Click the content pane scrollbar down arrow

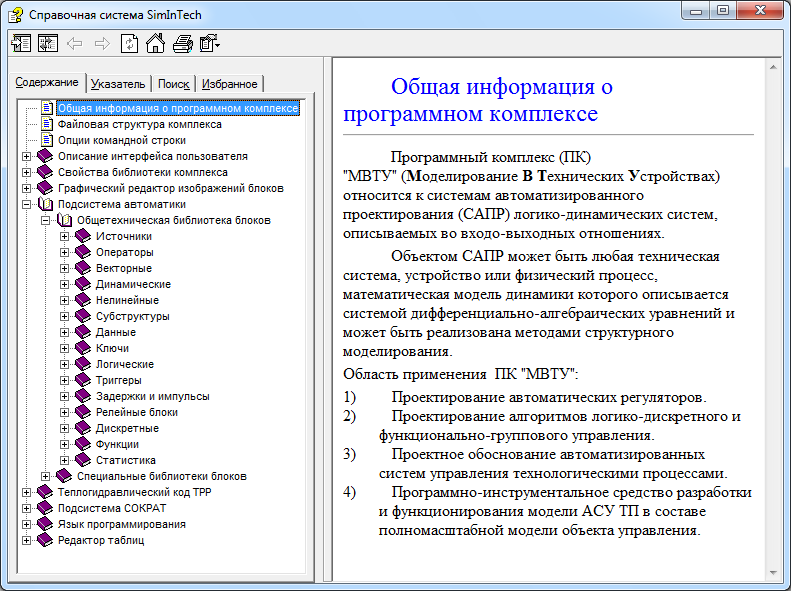click(x=772, y=574)
